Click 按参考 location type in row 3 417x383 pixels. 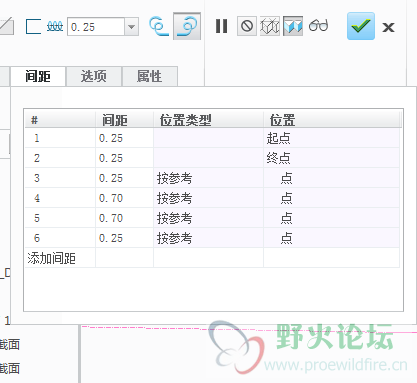coord(208,178)
